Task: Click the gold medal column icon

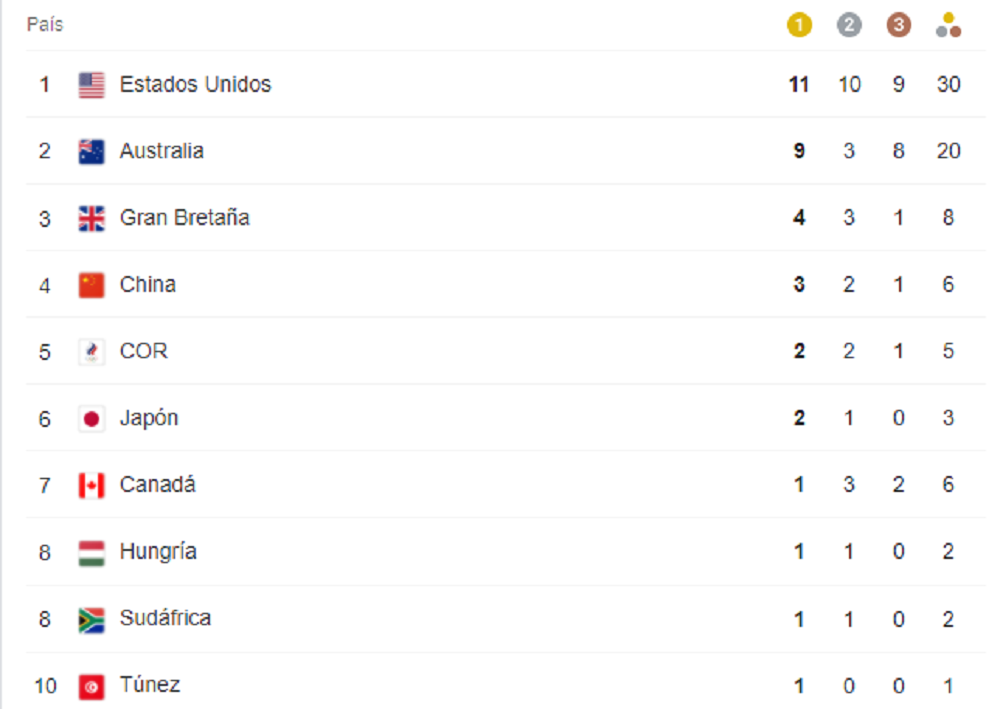Action: (x=799, y=26)
